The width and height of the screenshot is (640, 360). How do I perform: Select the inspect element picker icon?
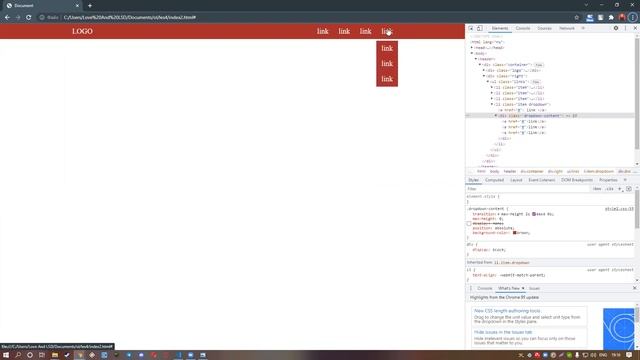(471, 28)
